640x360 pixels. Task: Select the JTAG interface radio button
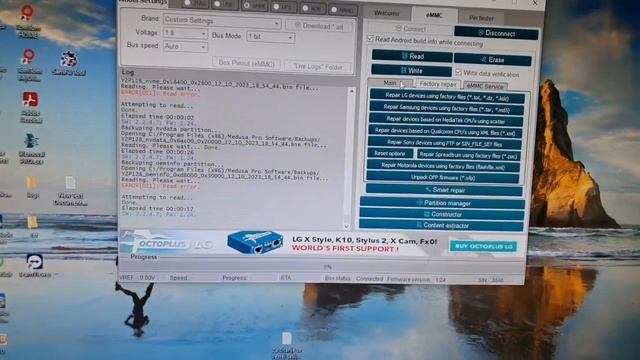pyautogui.click(x=187, y=3)
